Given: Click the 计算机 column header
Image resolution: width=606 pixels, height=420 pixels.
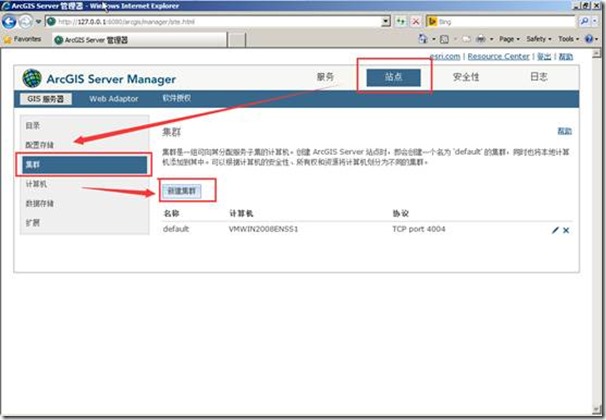Looking at the screenshot, I should click(x=241, y=213).
